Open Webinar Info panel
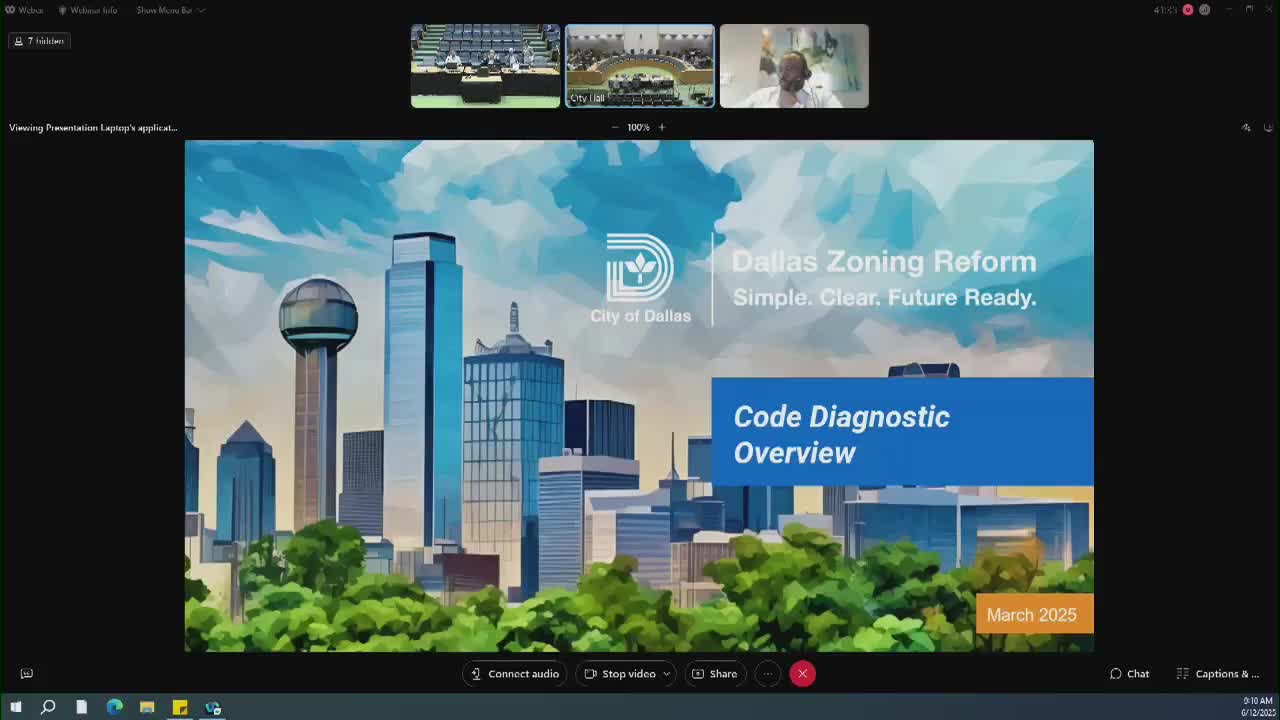Image resolution: width=1280 pixels, height=720 pixels. coord(87,10)
